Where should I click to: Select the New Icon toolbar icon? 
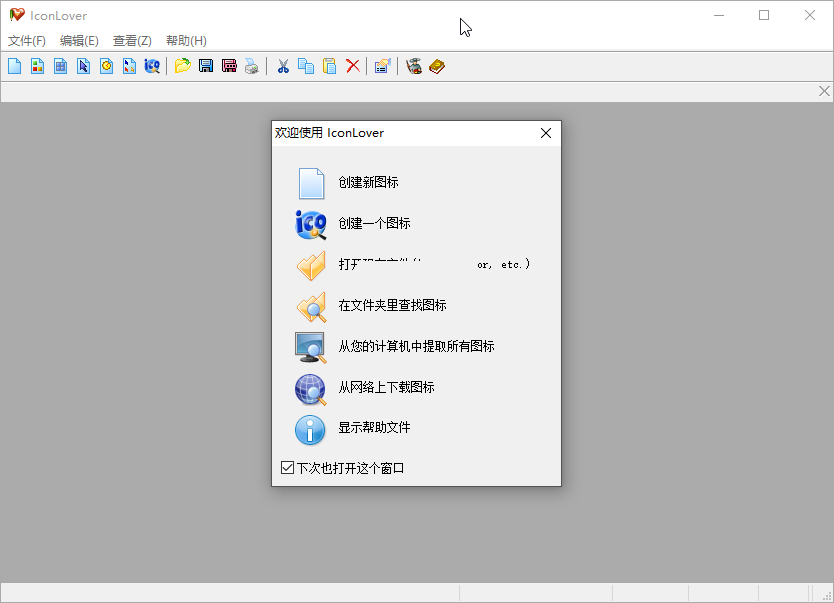(14, 66)
